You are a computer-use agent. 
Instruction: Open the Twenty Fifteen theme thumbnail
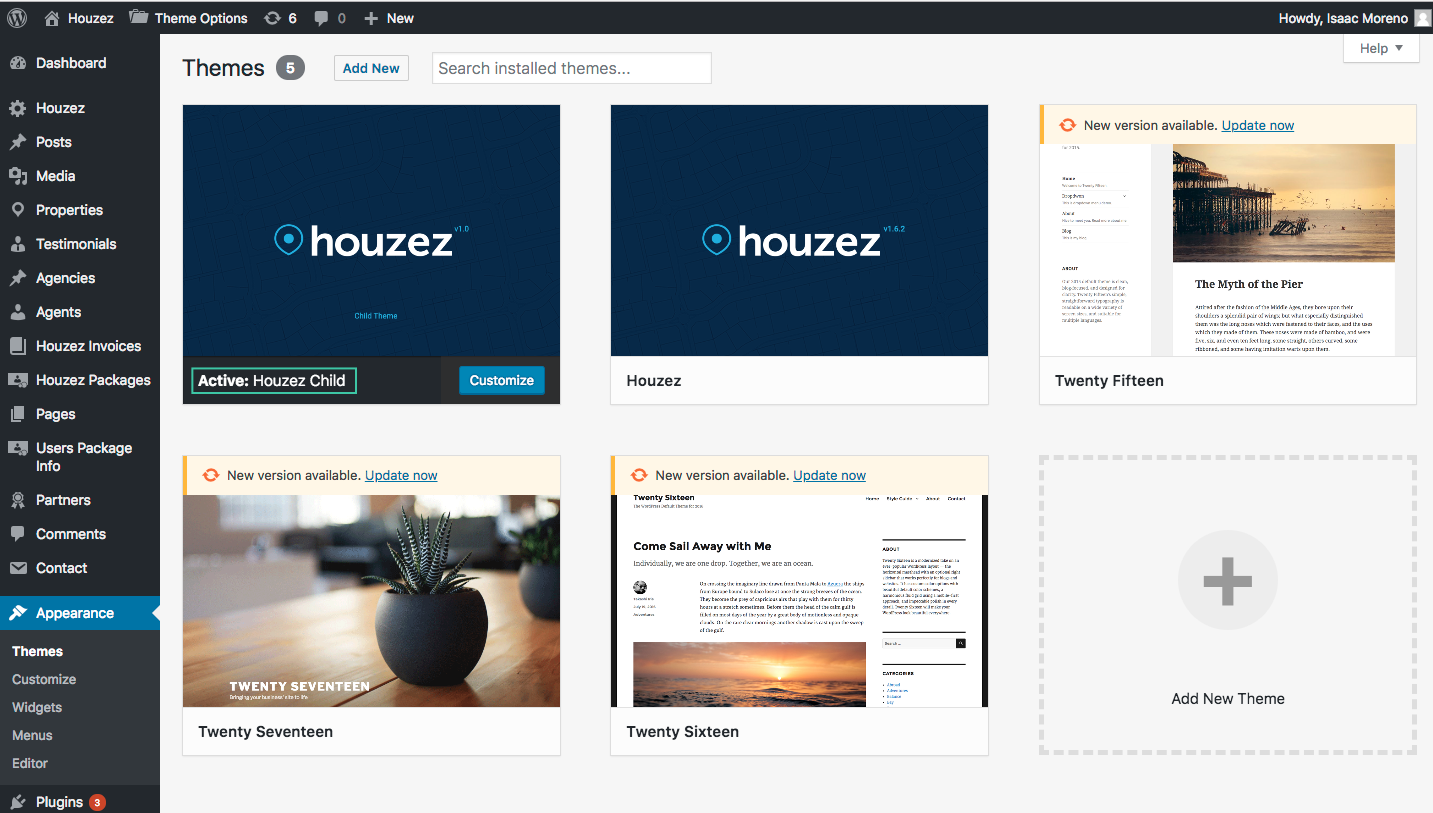(1228, 250)
